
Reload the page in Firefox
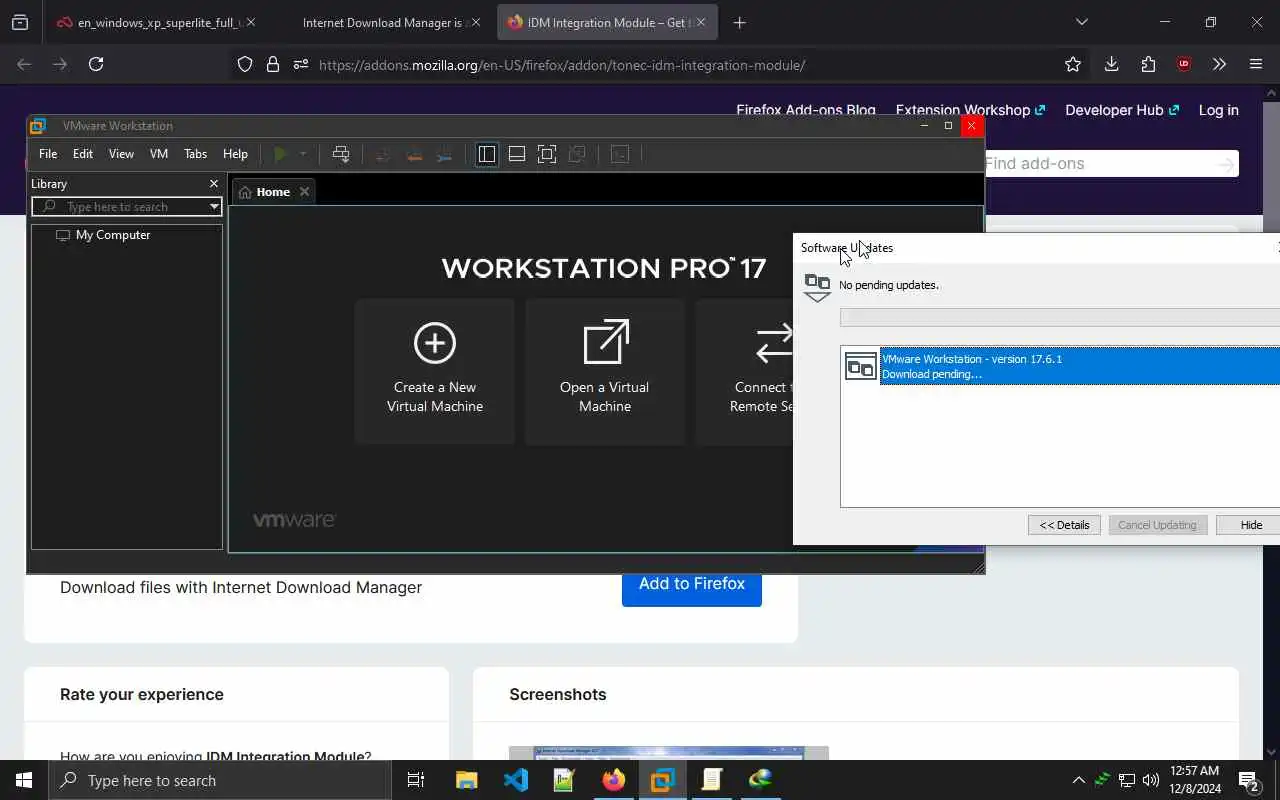[x=96, y=64]
